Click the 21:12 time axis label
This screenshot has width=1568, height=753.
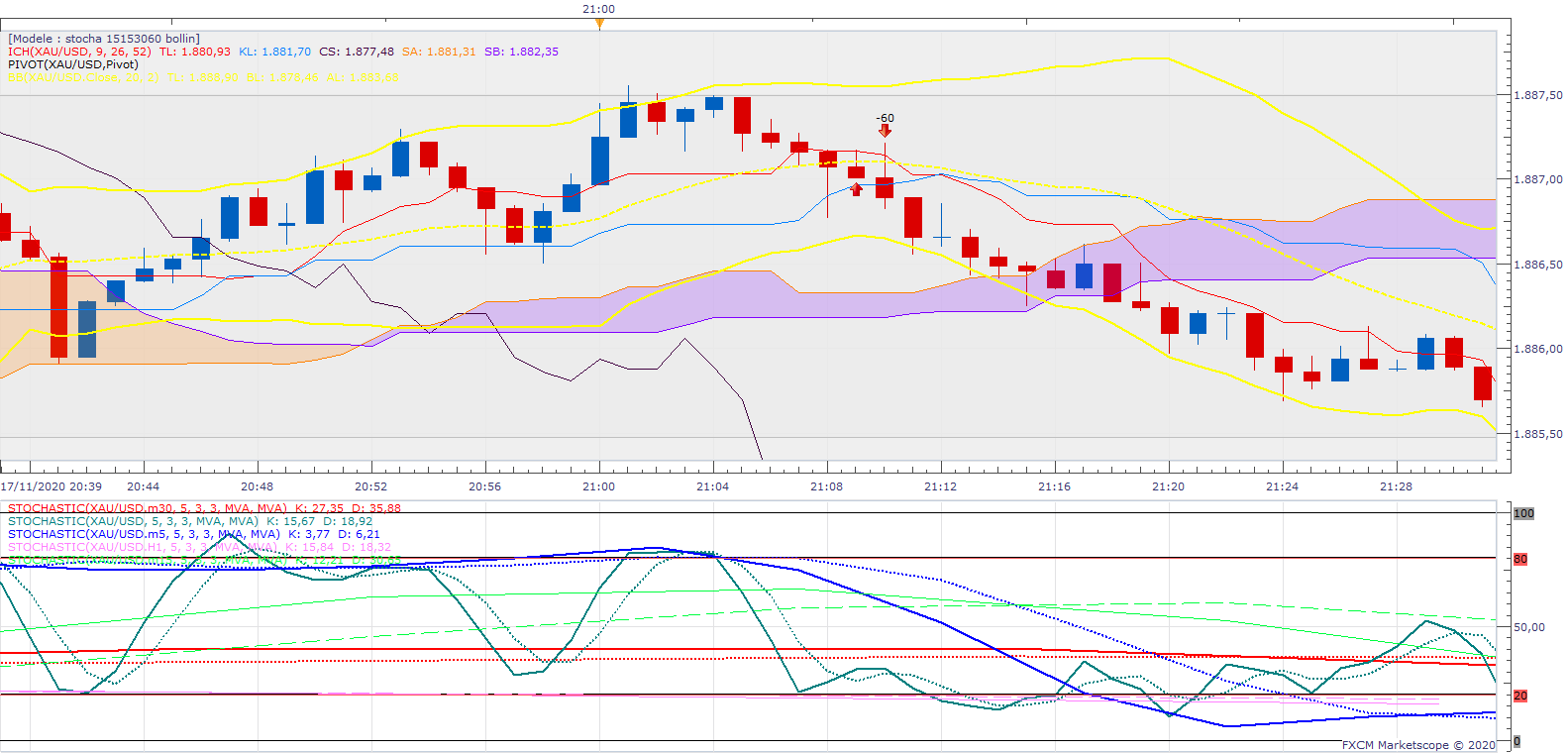coord(941,486)
